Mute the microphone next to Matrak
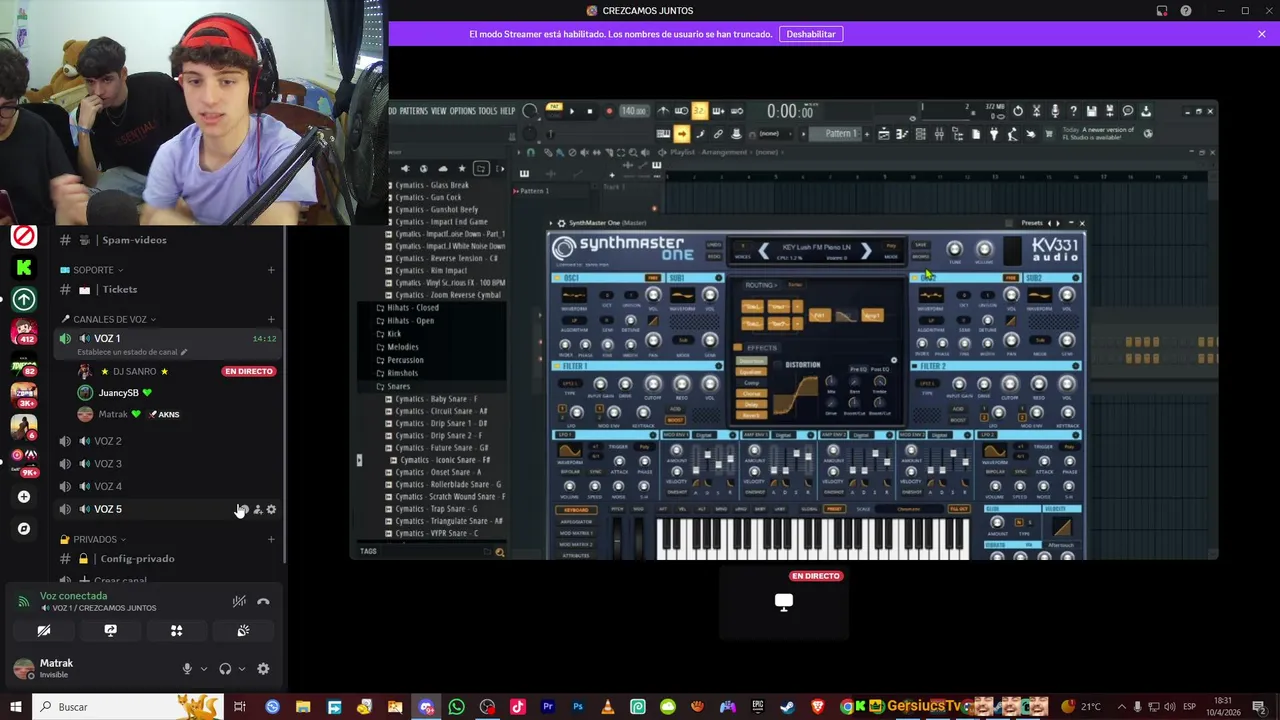 [187, 669]
